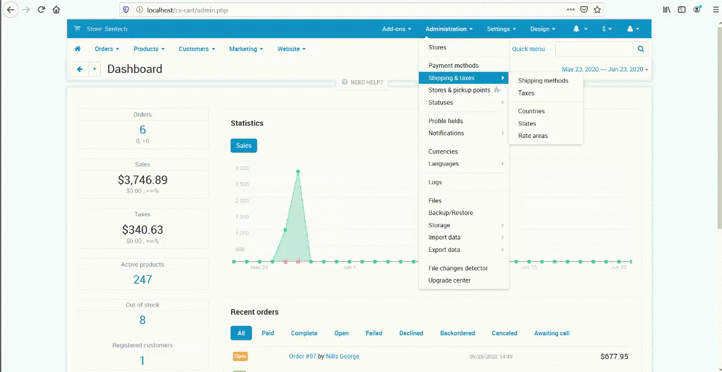Expand the currency dollar dropdown
Image resolution: width=722 pixels, height=372 pixels.
[x=607, y=29]
